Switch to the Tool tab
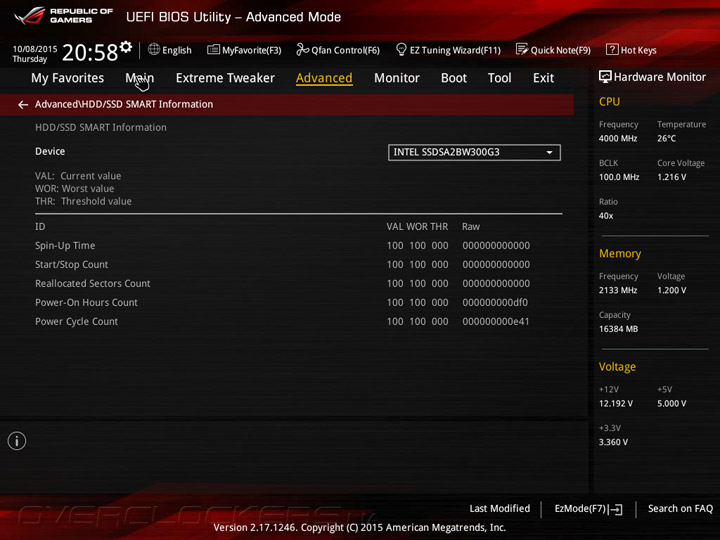 (499, 78)
